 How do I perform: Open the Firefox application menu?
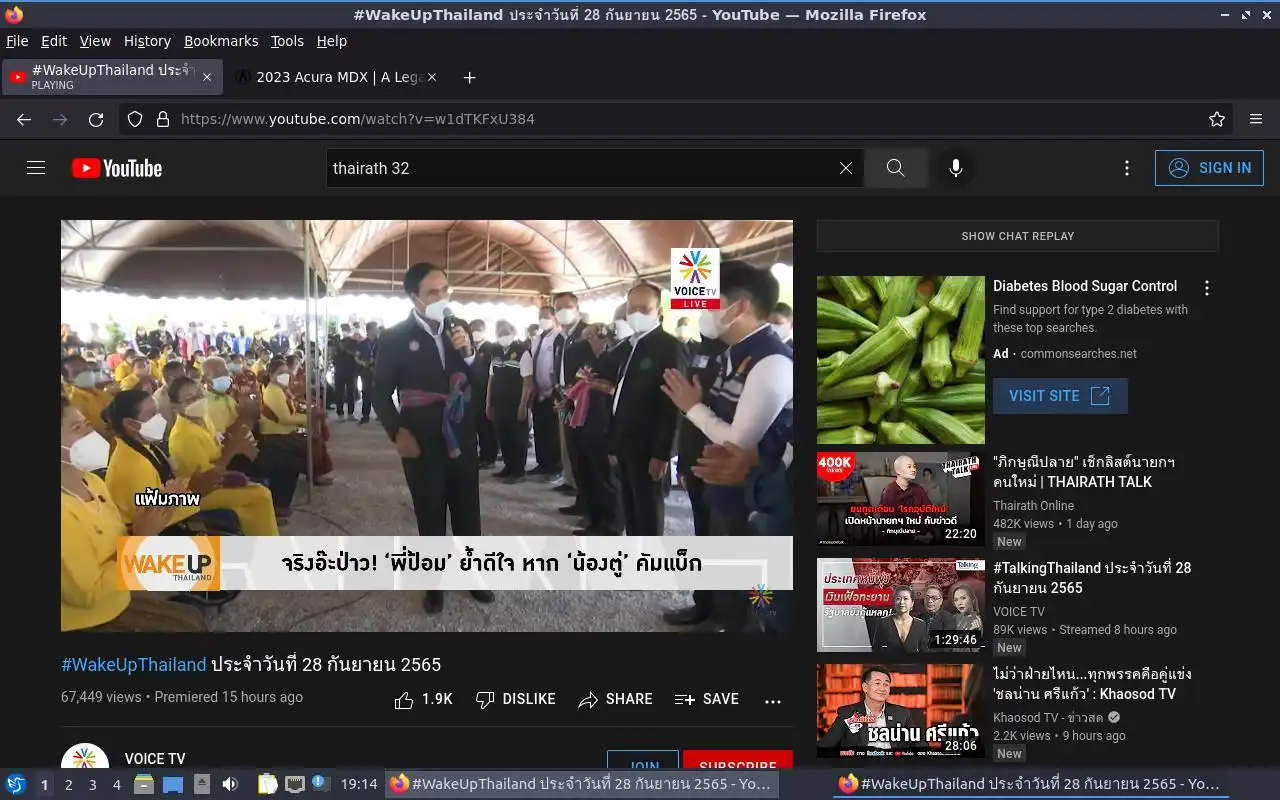click(x=1256, y=119)
